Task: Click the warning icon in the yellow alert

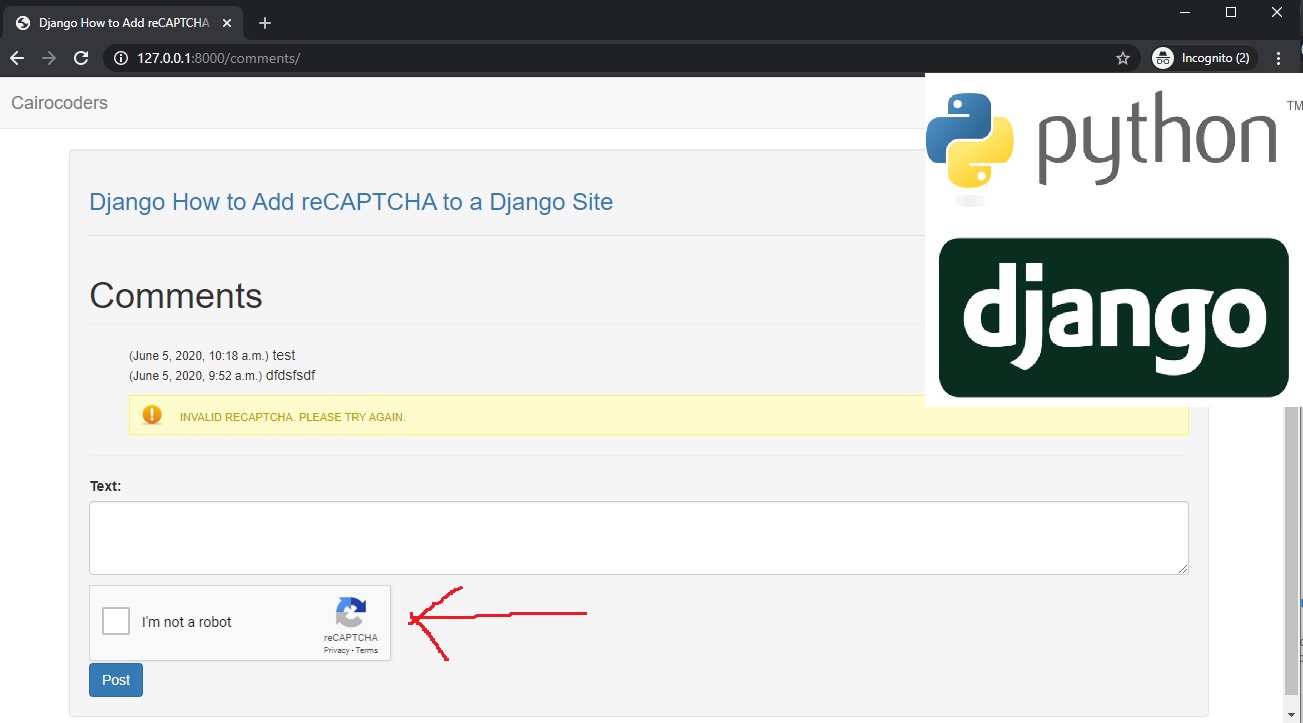Action: click(152, 414)
